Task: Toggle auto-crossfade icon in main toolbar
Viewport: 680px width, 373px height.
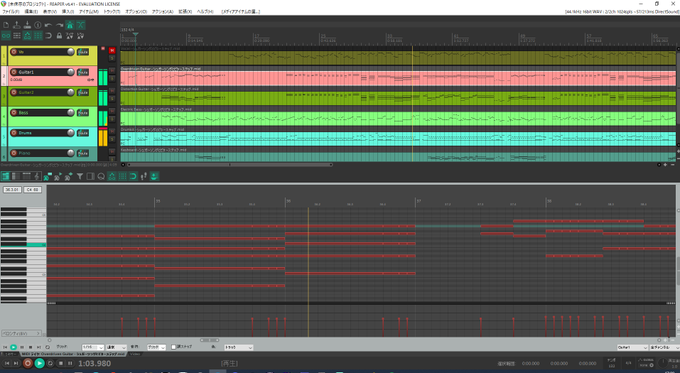Action: 80,25
